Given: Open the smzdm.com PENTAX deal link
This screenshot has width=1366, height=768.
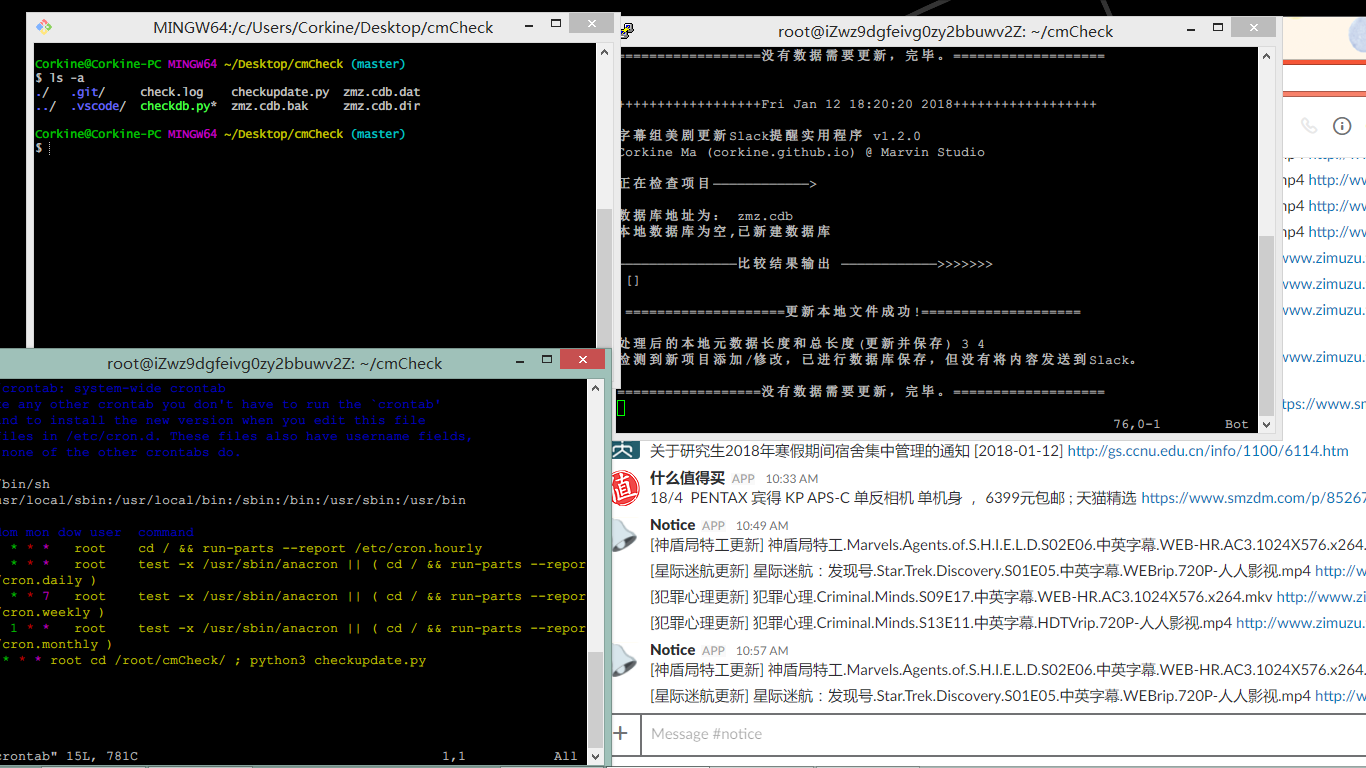Looking at the screenshot, I should 1252,497.
